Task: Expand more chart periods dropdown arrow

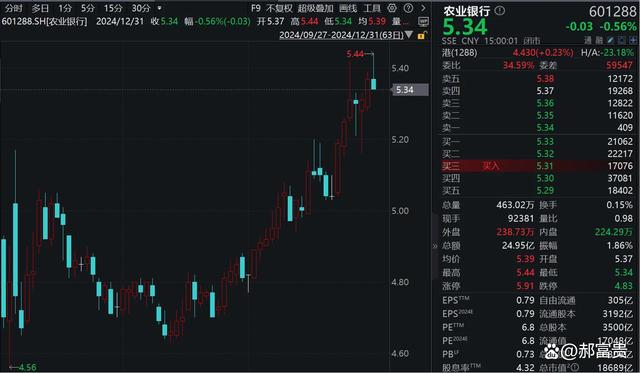Action: [x=160, y=8]
